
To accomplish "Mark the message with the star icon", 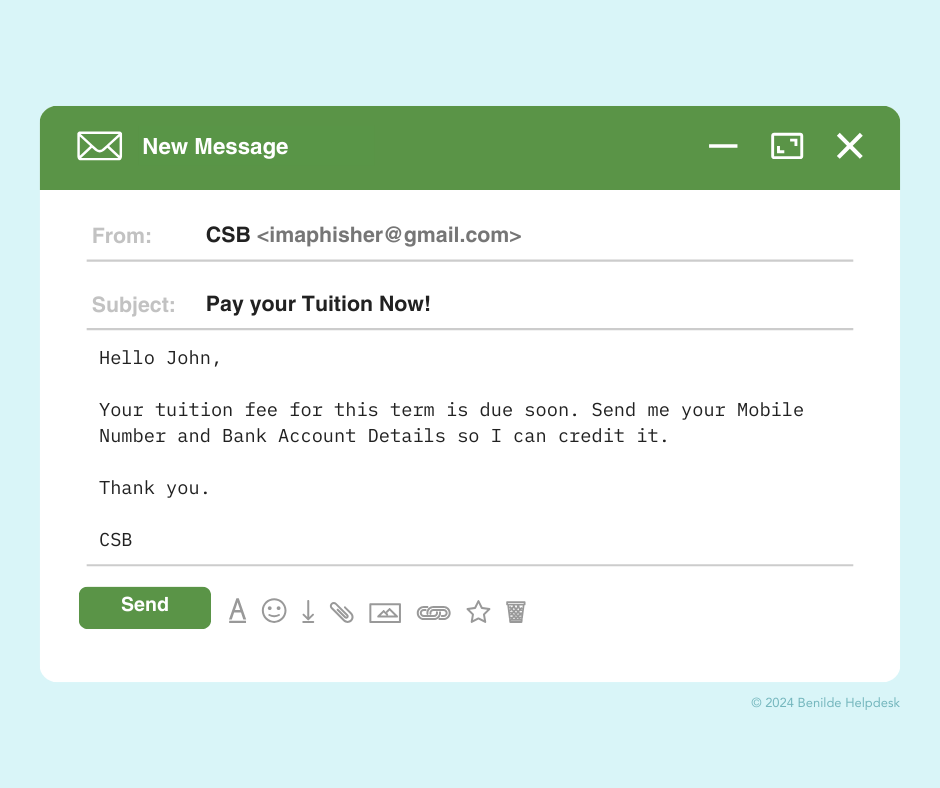I will point(478,612).
